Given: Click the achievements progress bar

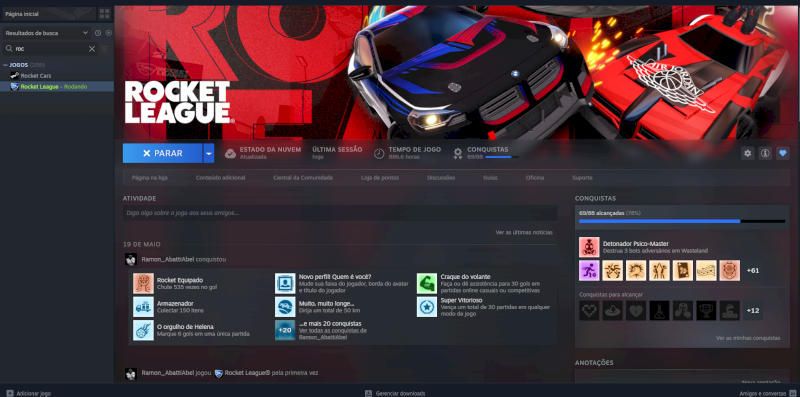Looking at the screenshot, I should [682, 221].
